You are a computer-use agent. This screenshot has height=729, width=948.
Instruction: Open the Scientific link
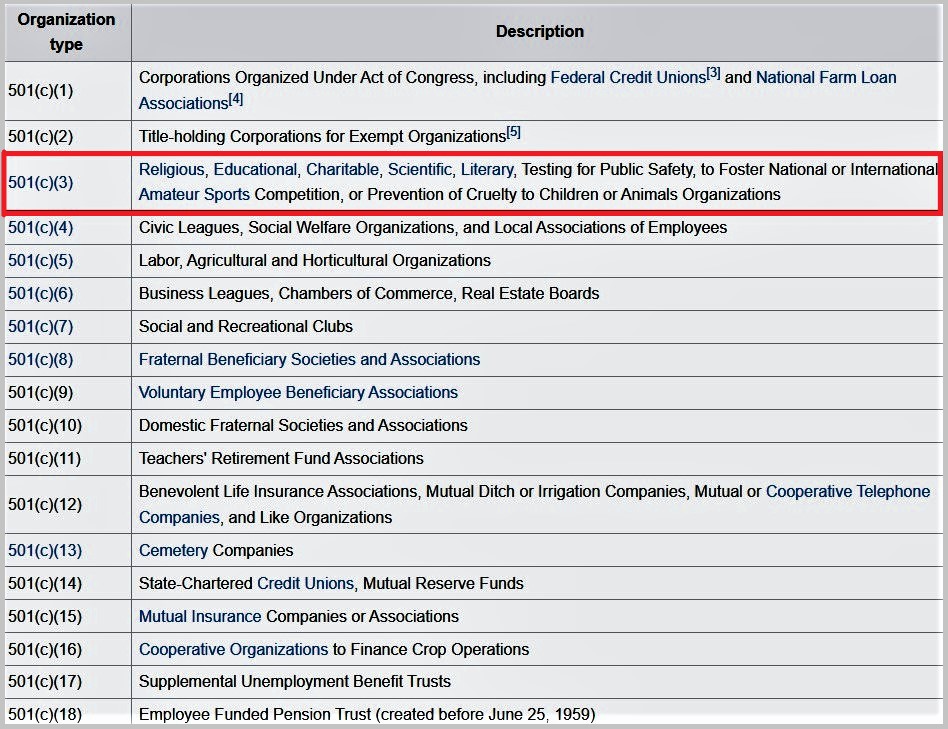420,170
